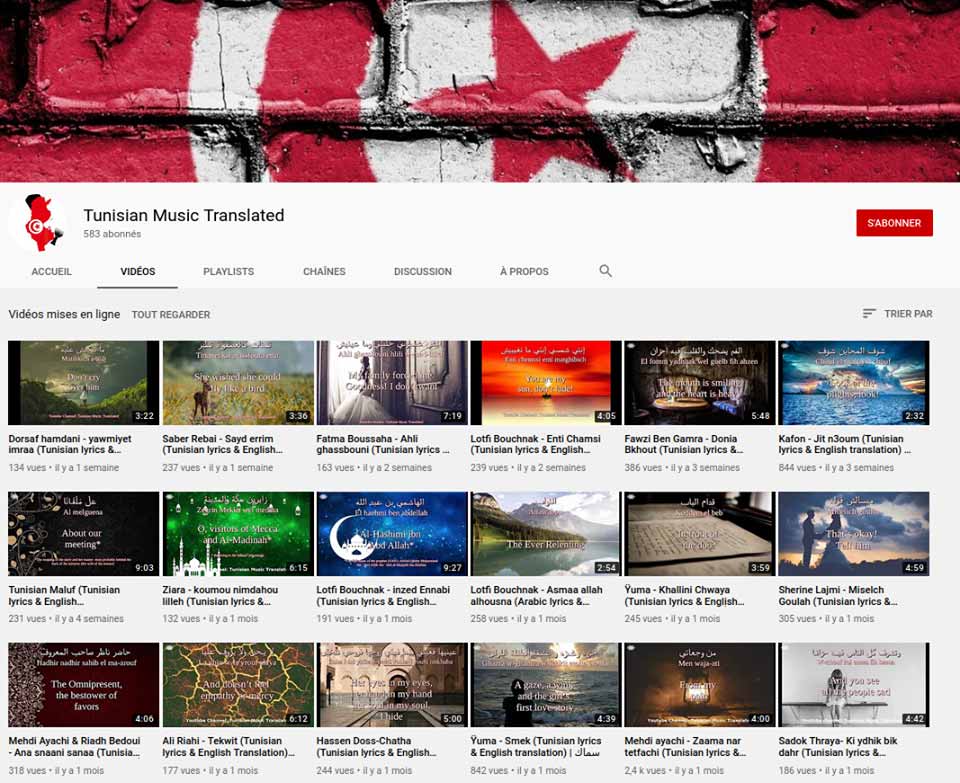Play the Hassen Doss-Chatha thumbnail
The width and height of the screenshot is (960, 783).
point(392,685)
